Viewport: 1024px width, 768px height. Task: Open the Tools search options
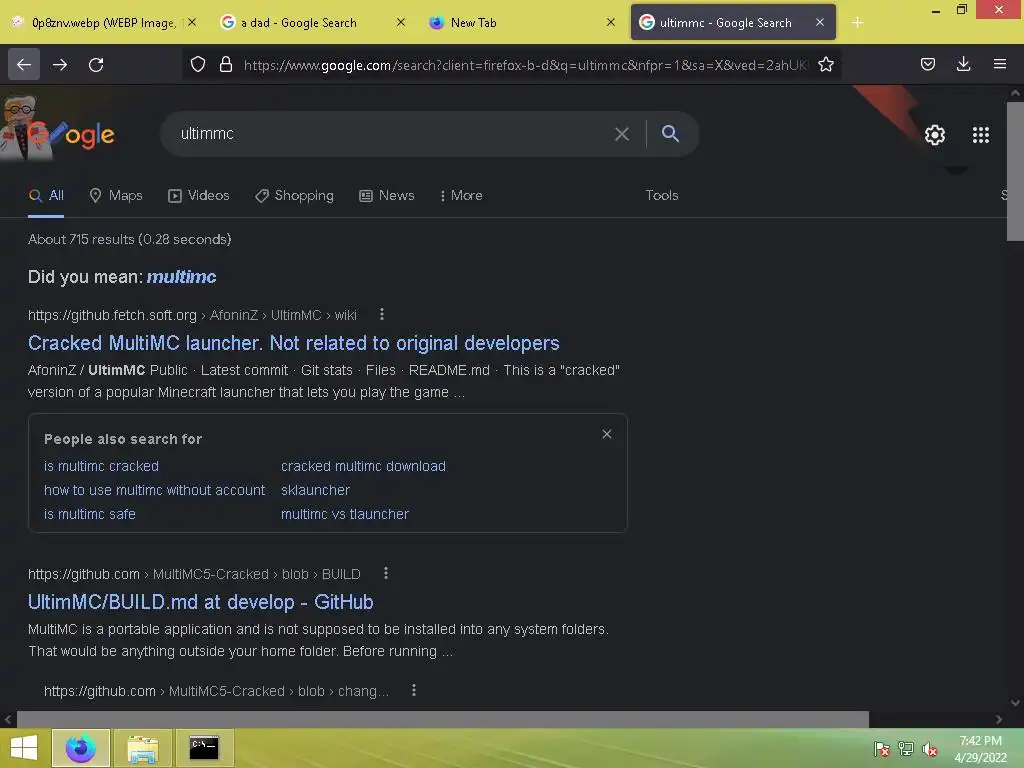coord(662,195)
